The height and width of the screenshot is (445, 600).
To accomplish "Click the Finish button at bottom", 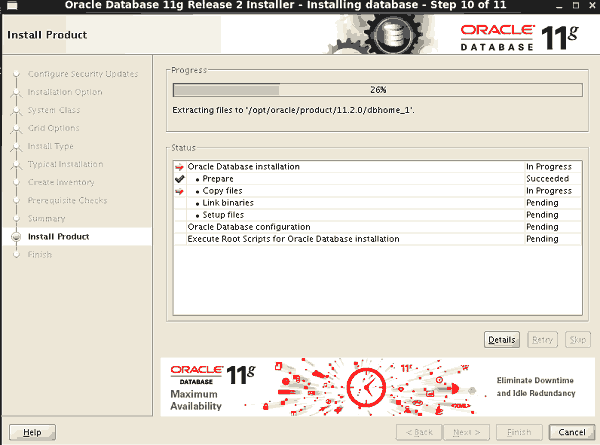I will (x=519, y=432).
